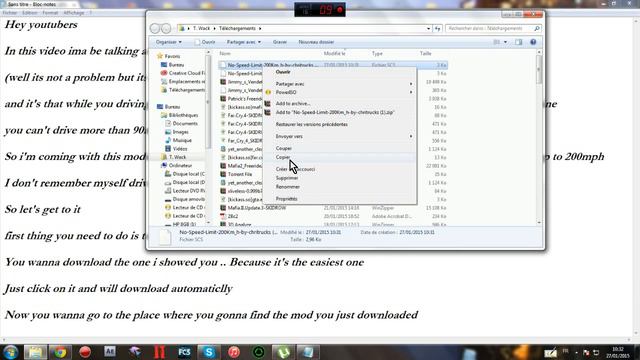Click the Nouveau dossier toolbar button
This screenshot has width=640, height=360.
(x=316, y=42)
